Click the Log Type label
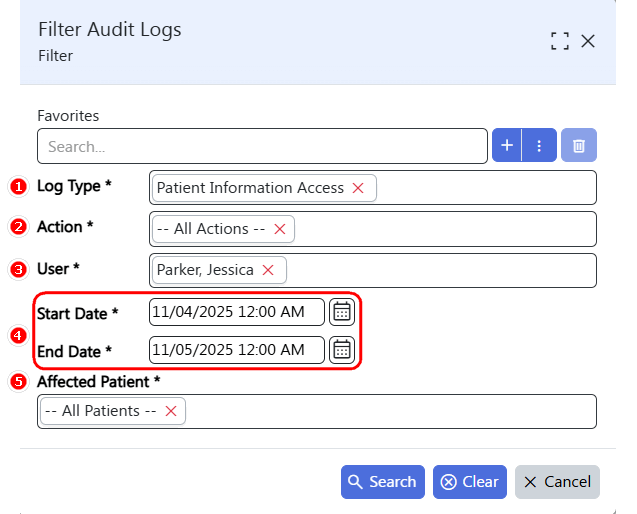637x514 pixels. click(74, 186)
